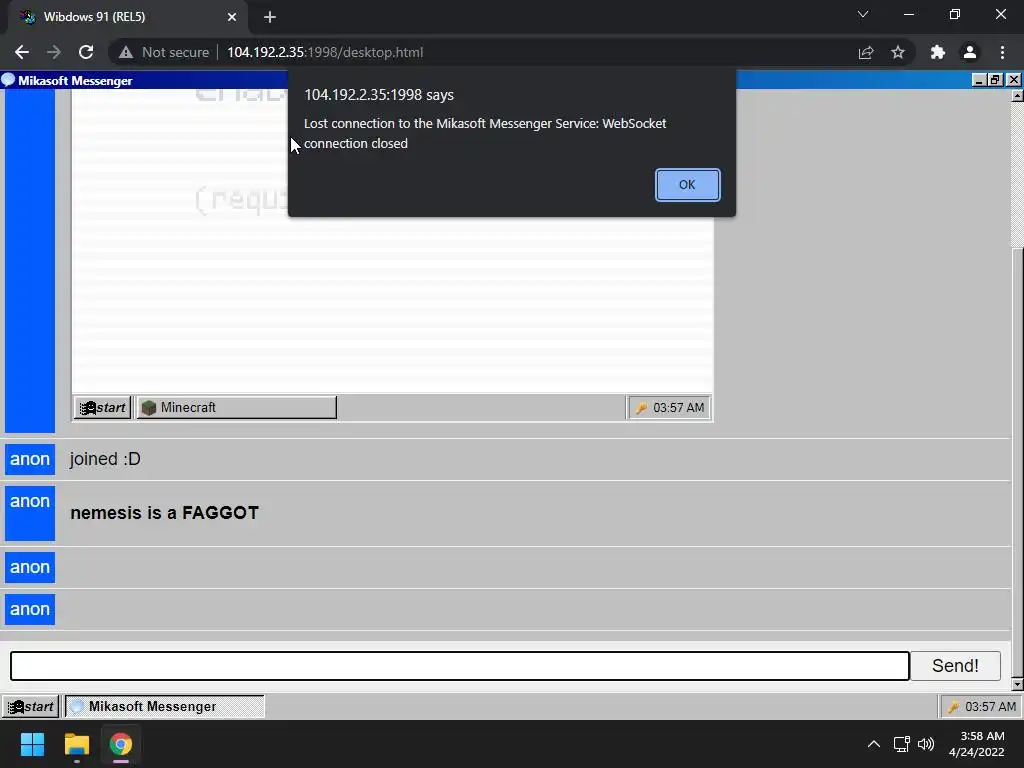Open File Explorer from the Windows taskbar
The height and width of the screenshot is (768, 1024).
click(76, 744)
